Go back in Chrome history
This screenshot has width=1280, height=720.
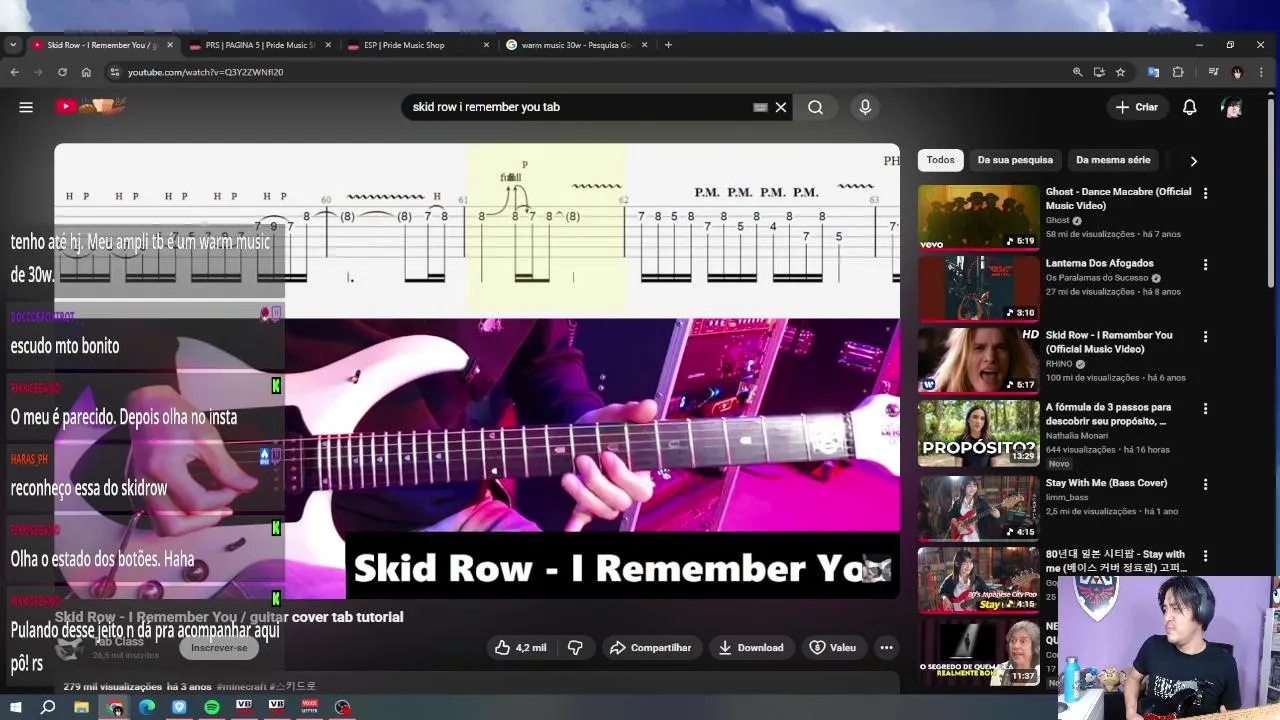click(x=14, y=72)
